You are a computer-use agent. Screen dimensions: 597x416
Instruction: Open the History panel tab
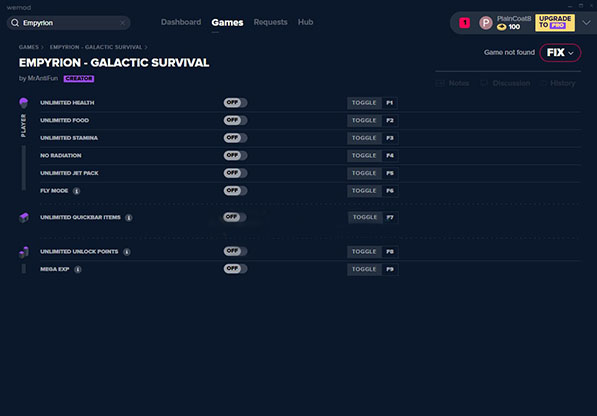[558, 83]
